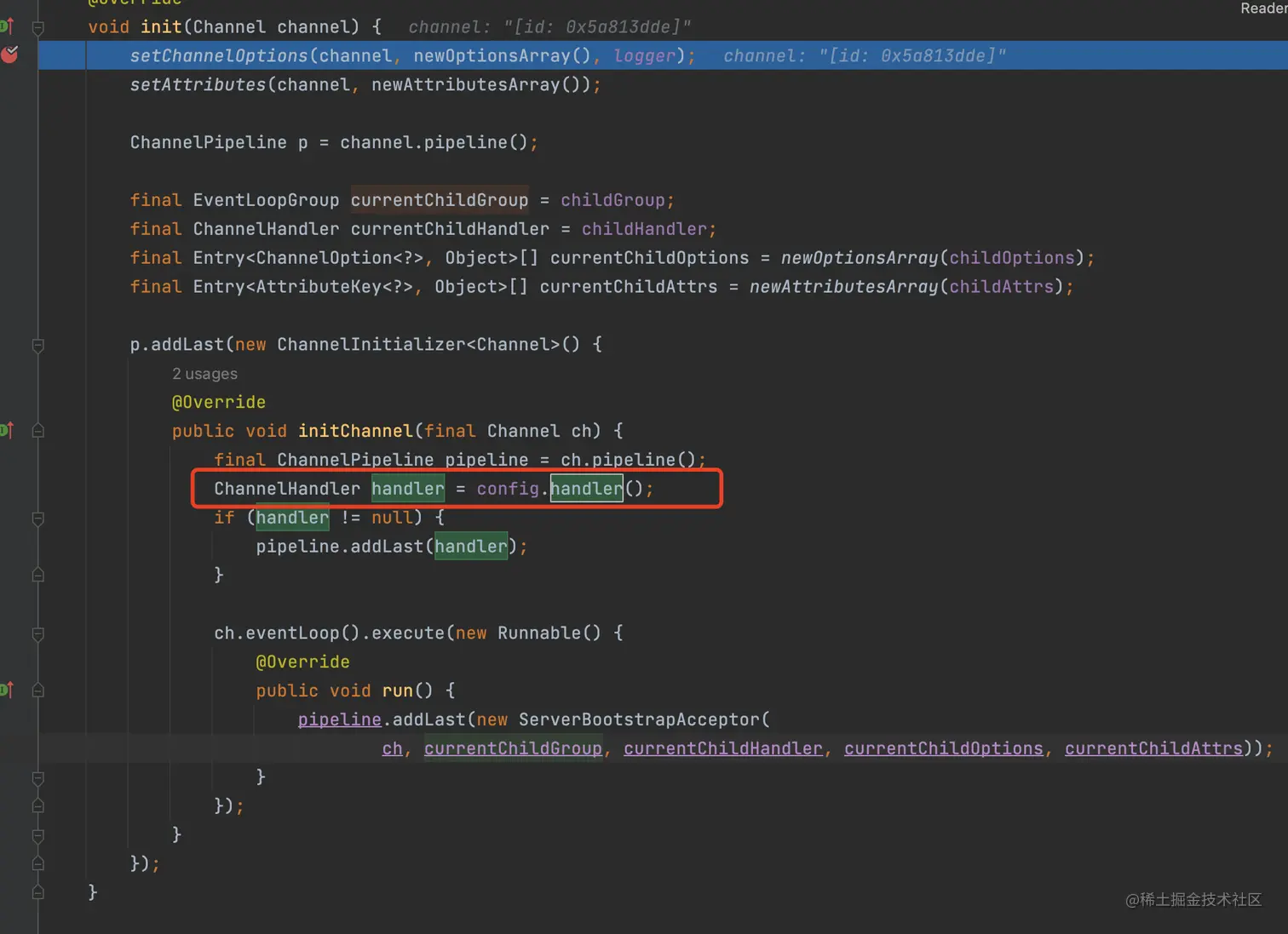Click the childHandler field reference
This screenshot has width=1288, height=934.
tap(644, 229)
